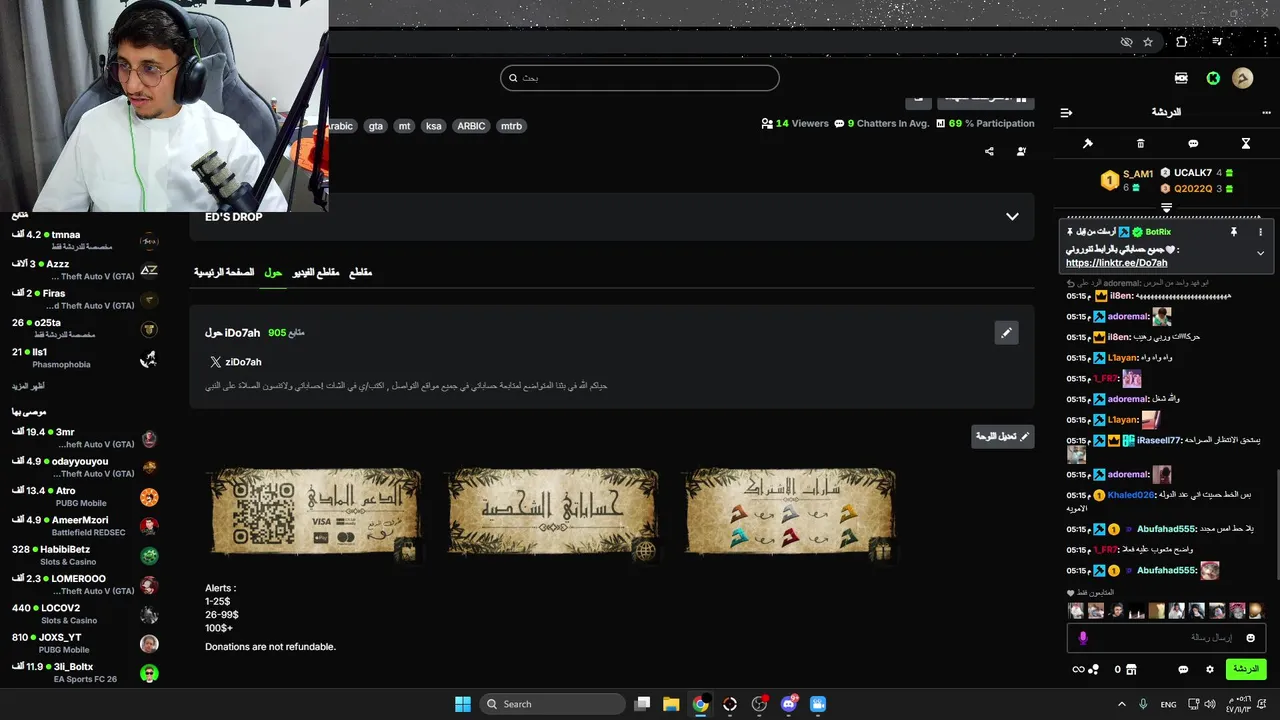Open o25ta channel in sidebar
1280x720 pixels.
(85, 329)
